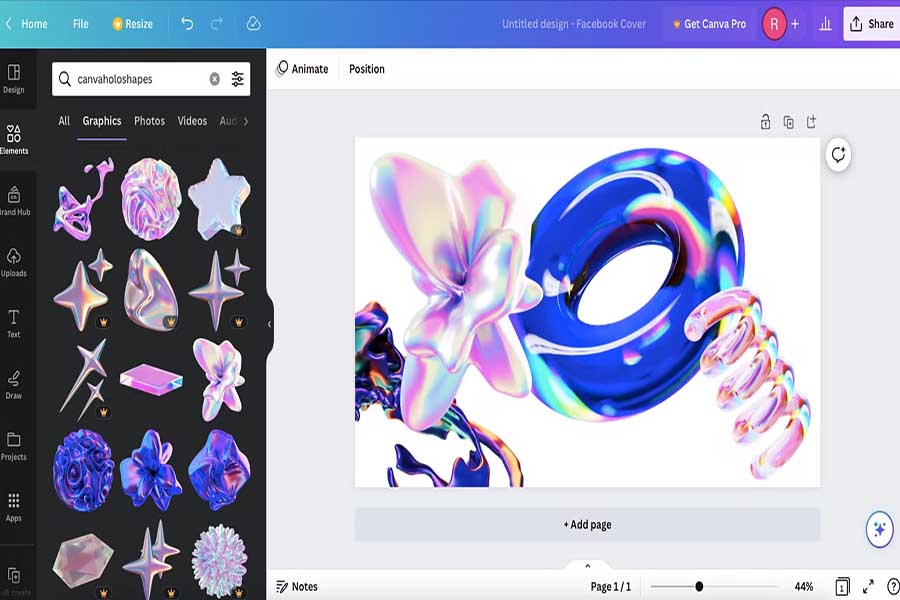Open the Help question mark icon
The width and height of the screenshot is (900, 600).
coord(893,586)
